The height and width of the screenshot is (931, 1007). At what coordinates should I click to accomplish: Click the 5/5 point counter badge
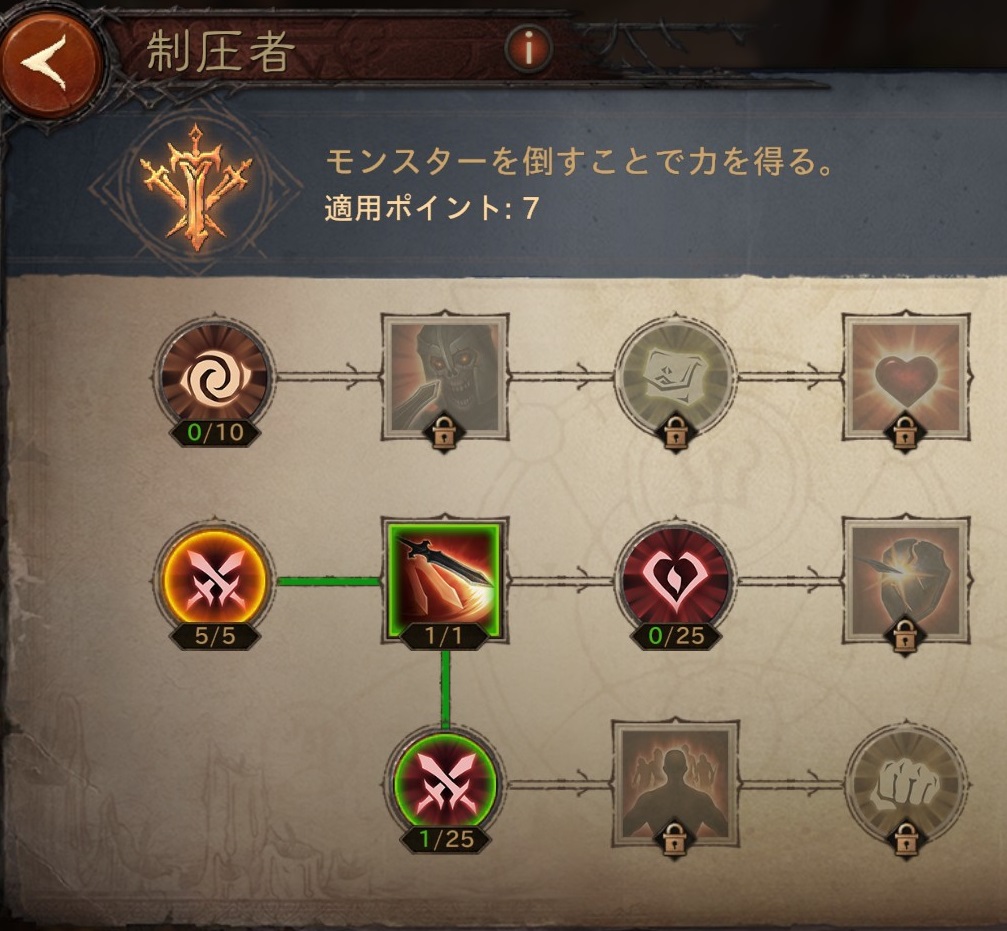(215, 636)
